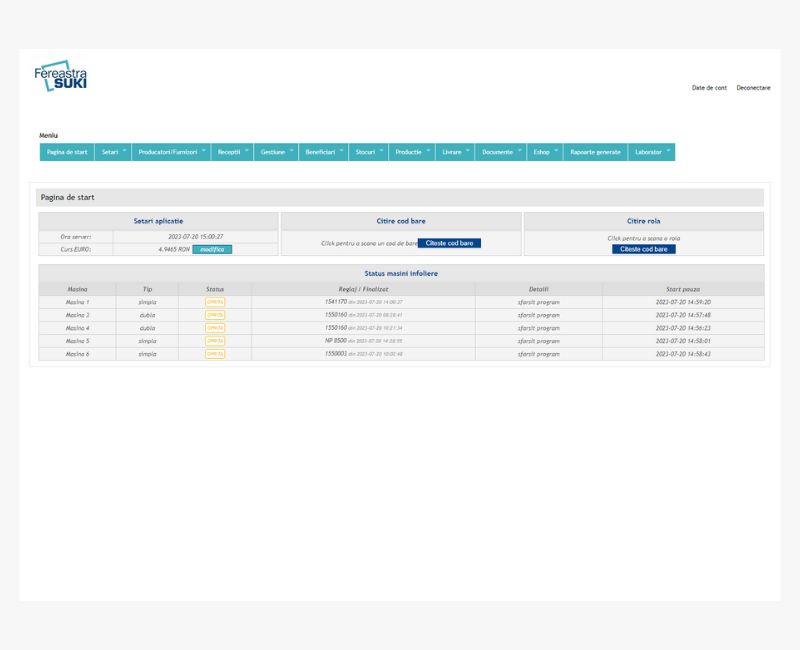Open the Date de cont link

click(709, 88)
